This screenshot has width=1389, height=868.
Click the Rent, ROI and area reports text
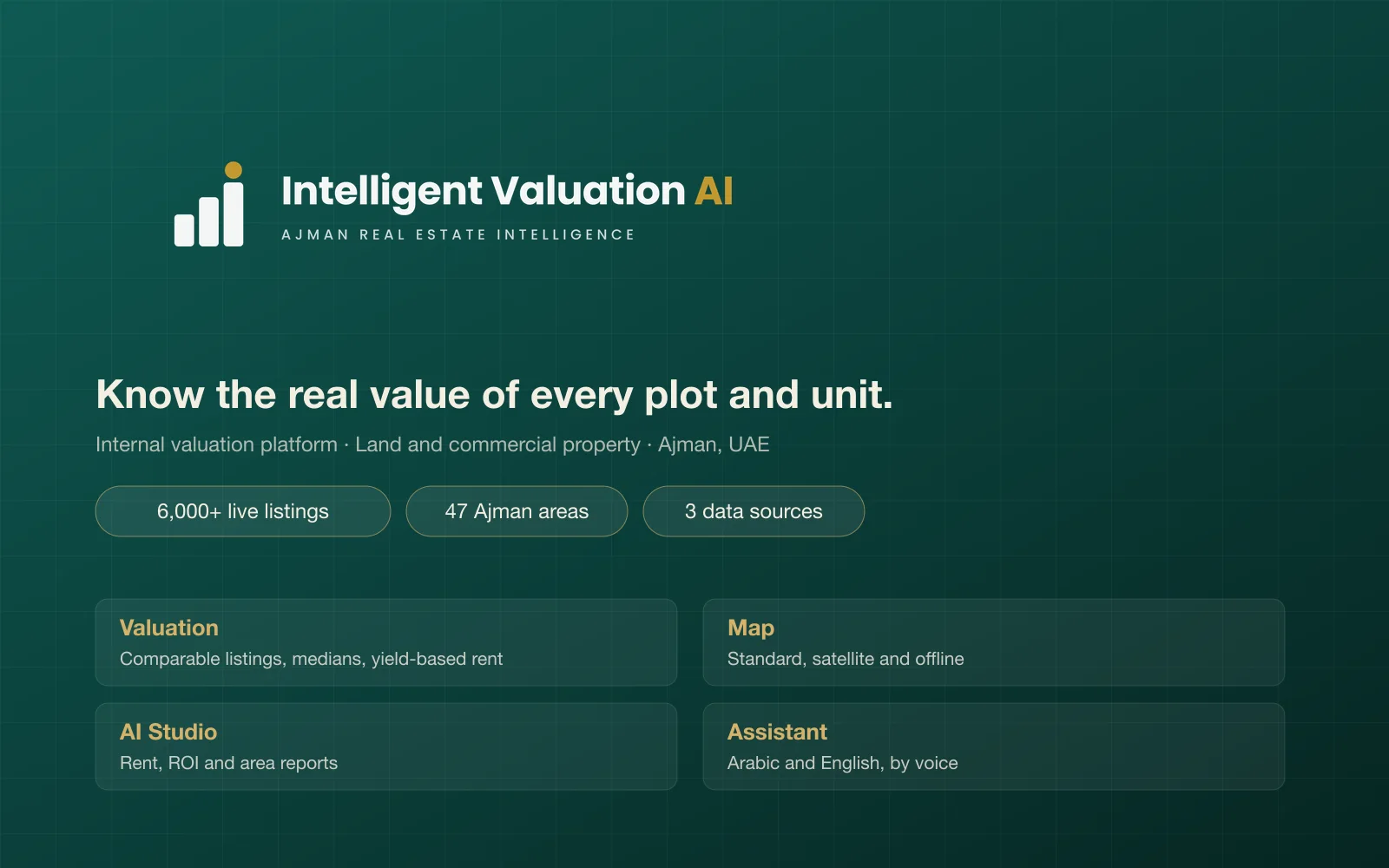[228, 763]
